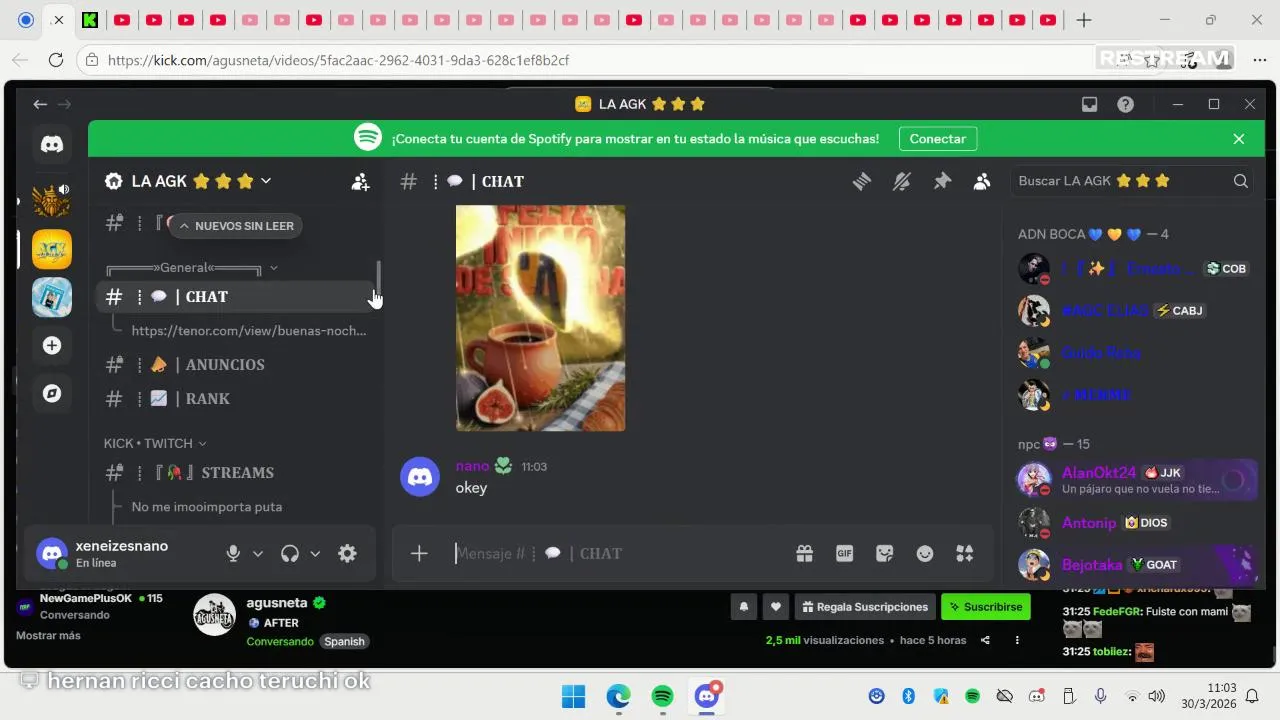Open the emoji picker smiley
The height and width of the screenshot is (720, 1280).
[x=925, y=553]
